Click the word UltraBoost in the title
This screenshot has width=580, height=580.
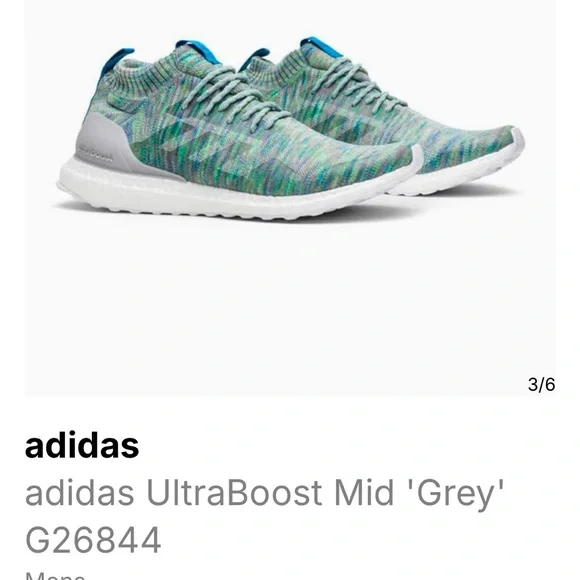click(x=234, y=493)
